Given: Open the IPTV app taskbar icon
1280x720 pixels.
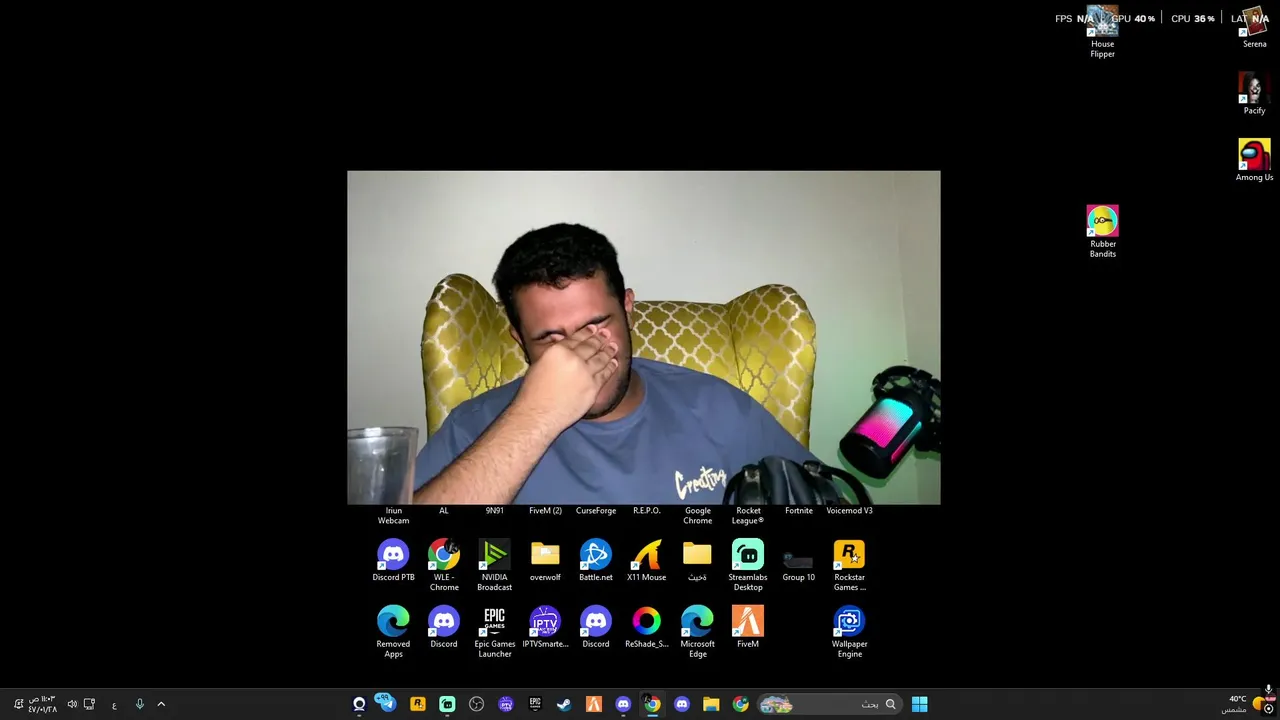Looking at the screenshot, I should [506, 704].
